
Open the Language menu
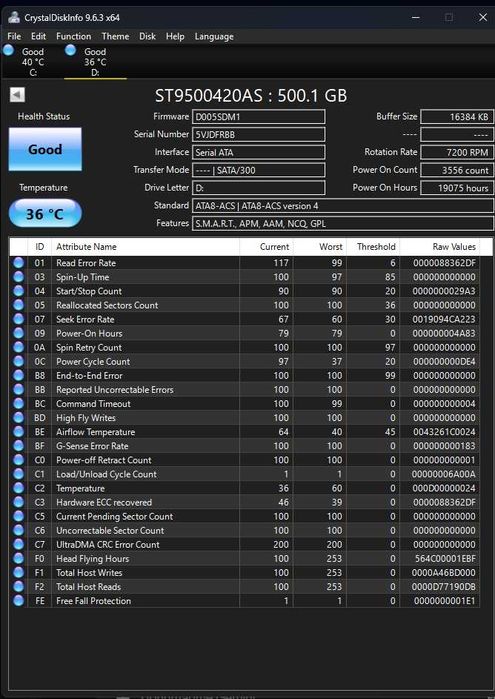(214, 37)
